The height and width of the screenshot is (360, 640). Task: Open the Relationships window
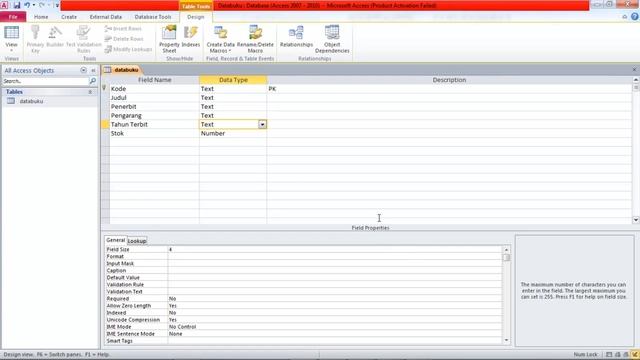tap(296, 37)
